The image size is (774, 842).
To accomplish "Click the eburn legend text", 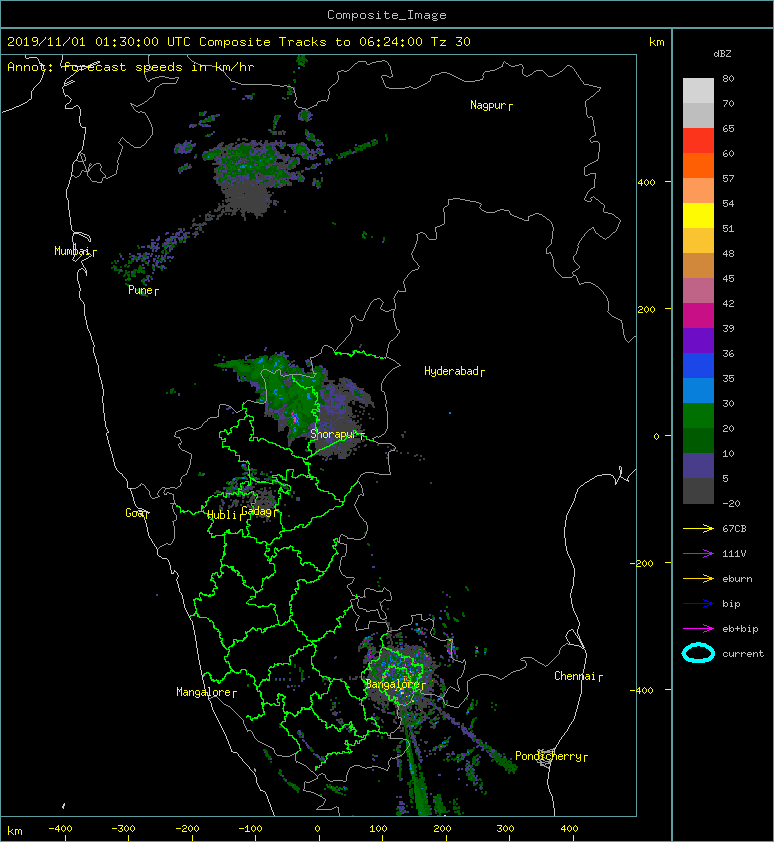I will pos(737,579).
